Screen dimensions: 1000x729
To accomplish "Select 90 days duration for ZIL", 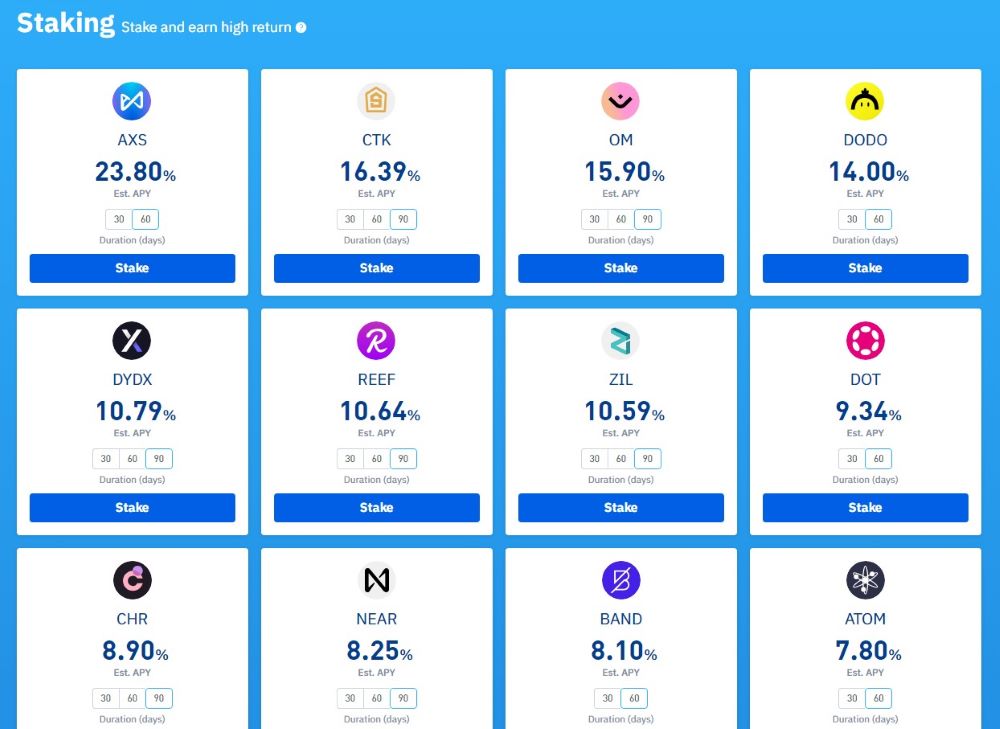I will [x=647, y=458].
